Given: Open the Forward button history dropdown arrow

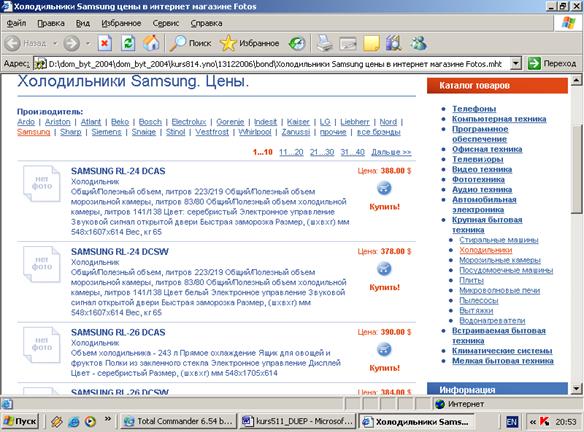Looking at the screenshot, I should tap(88, 44).
